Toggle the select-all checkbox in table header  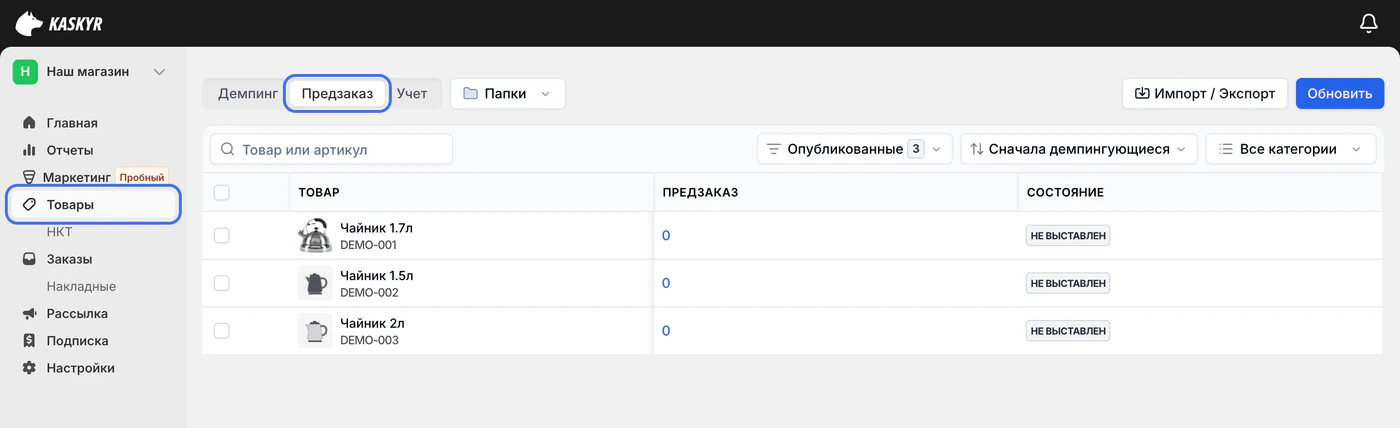point(222,192)
